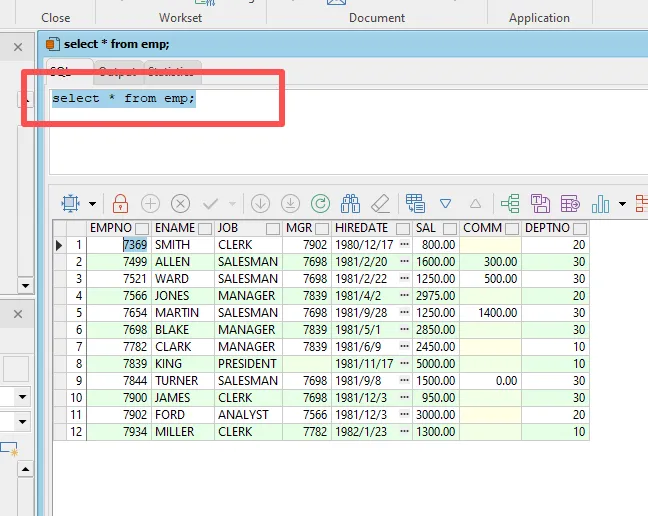The height and width of the screenshot is (516, 648).
Task: Click the Workset ribbon group label
Action: 181,18
